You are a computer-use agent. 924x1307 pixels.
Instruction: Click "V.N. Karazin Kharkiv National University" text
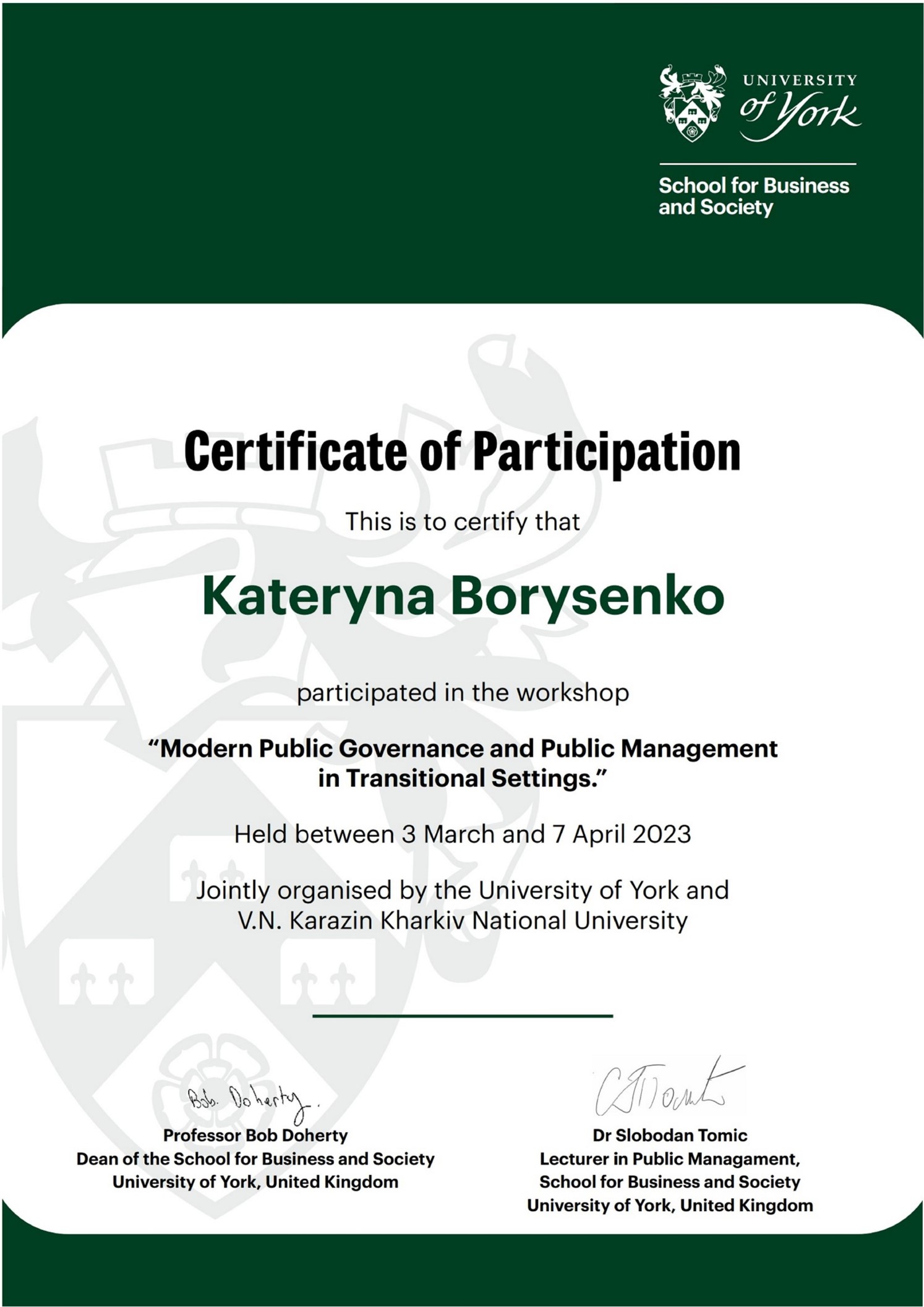462,920
